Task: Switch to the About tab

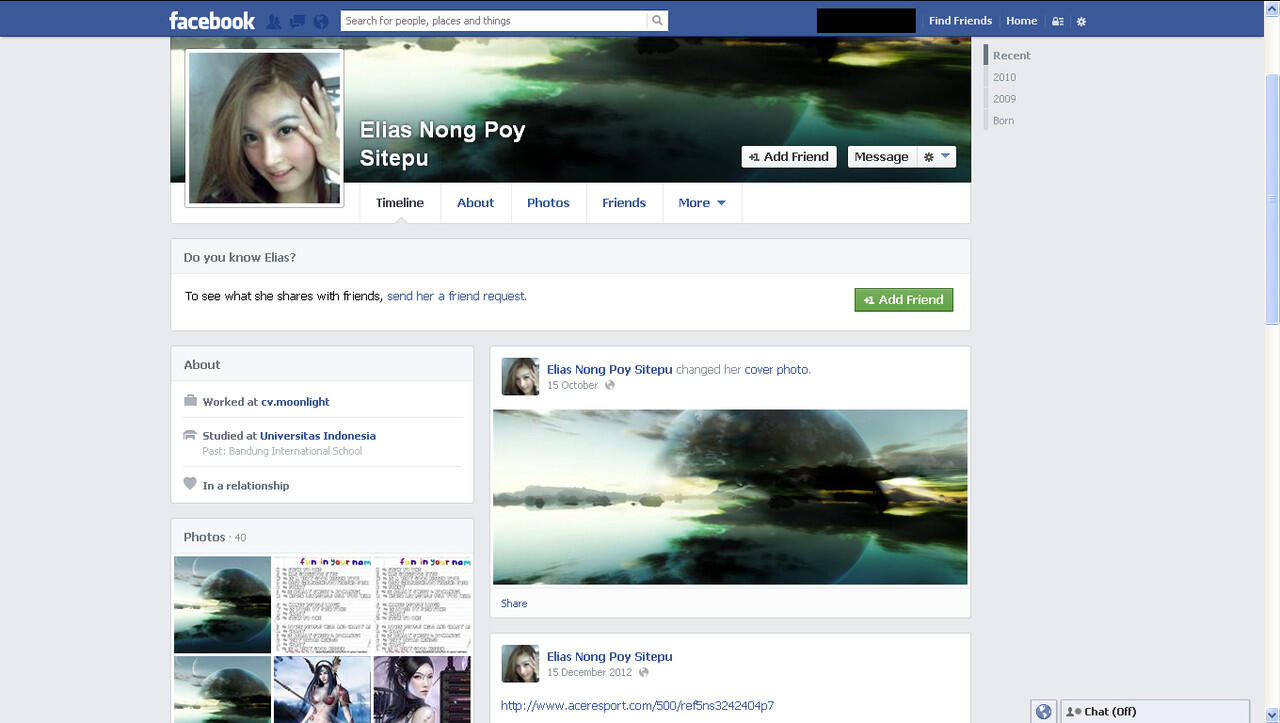Action: coord(475,203)
